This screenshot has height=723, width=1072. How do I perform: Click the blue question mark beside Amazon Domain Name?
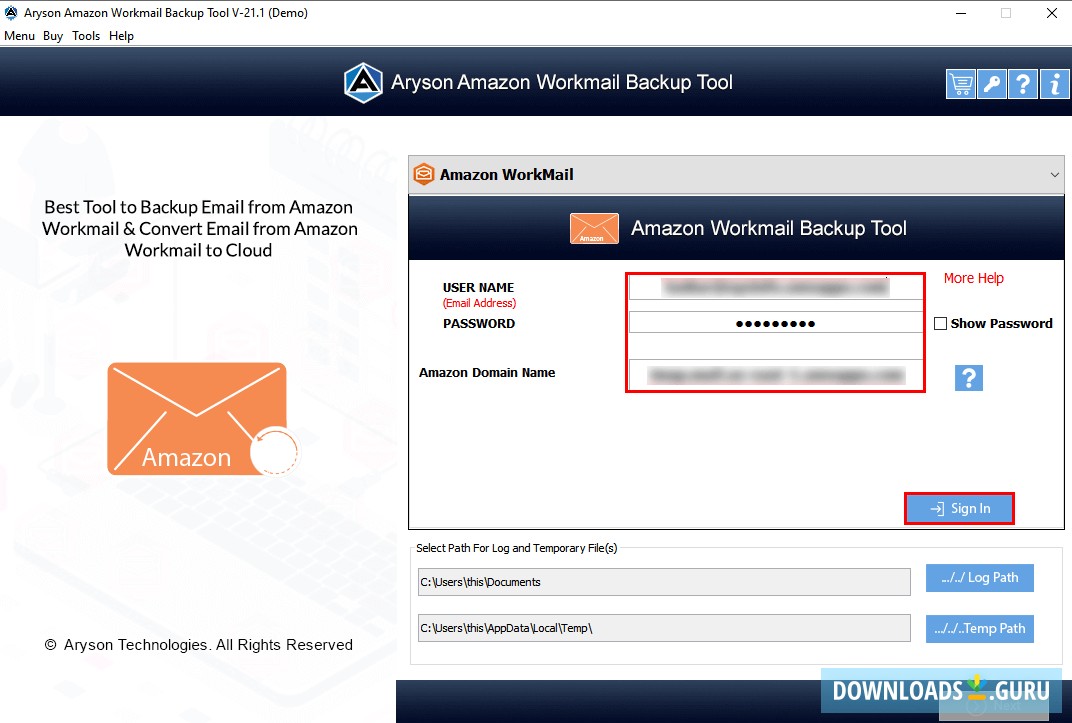968,377
